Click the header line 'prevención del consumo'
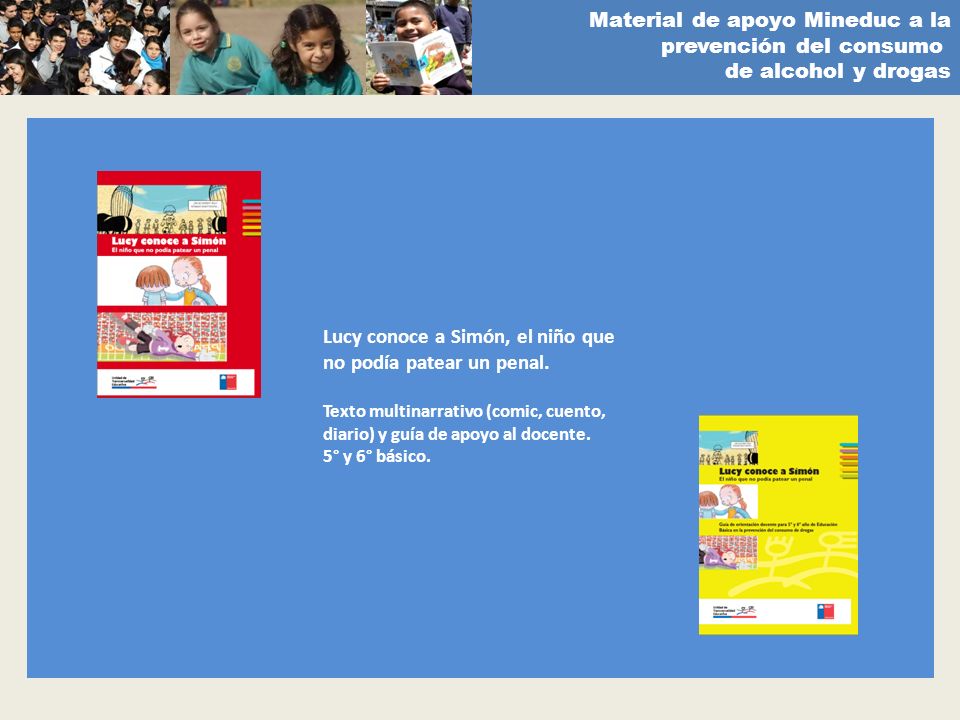This screenshot has height=720, width=960. click(x=801, y=46)
